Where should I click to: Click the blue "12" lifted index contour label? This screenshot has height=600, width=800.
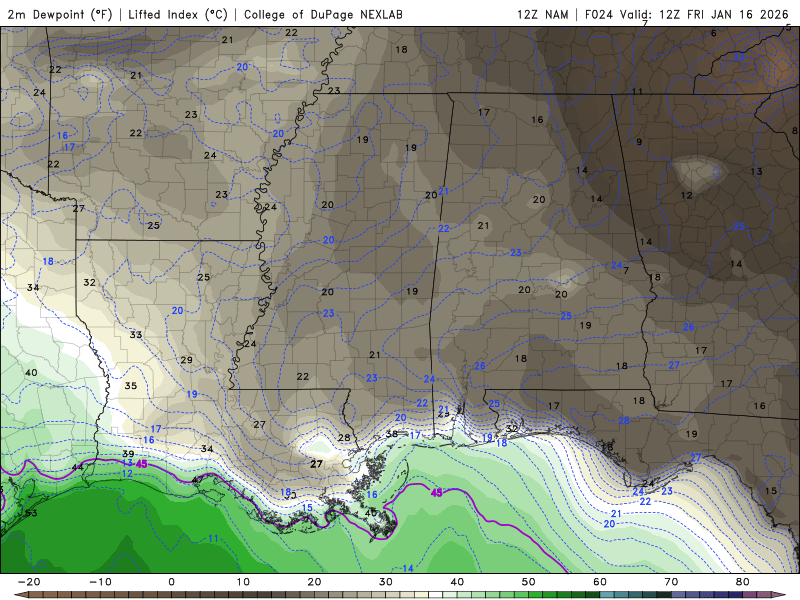[127, 473]
